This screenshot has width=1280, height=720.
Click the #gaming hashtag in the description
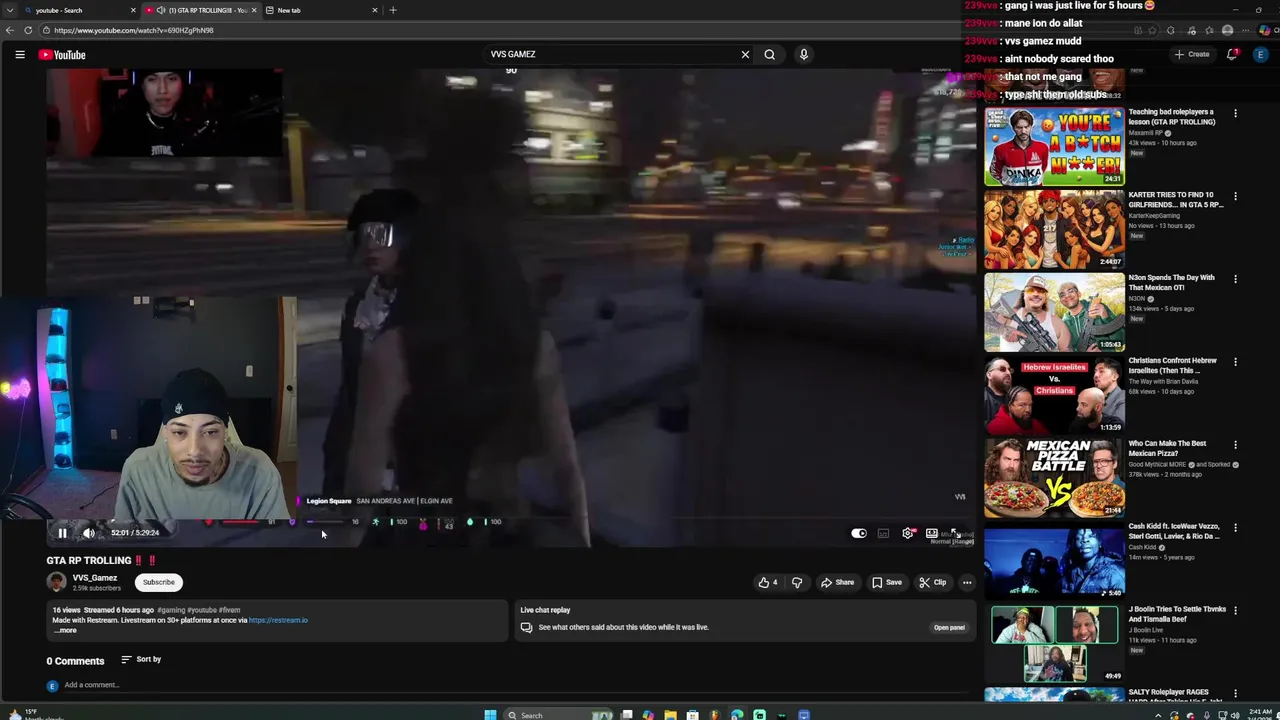[x=172, y=610]
